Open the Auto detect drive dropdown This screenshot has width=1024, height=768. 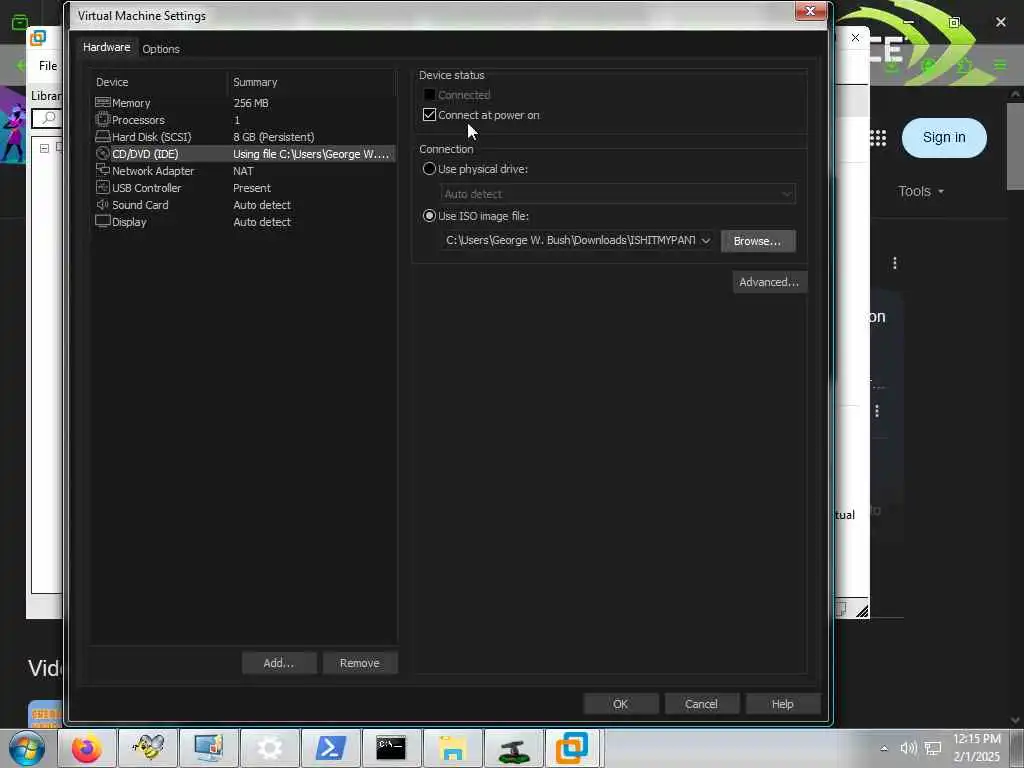click(786, 194)
